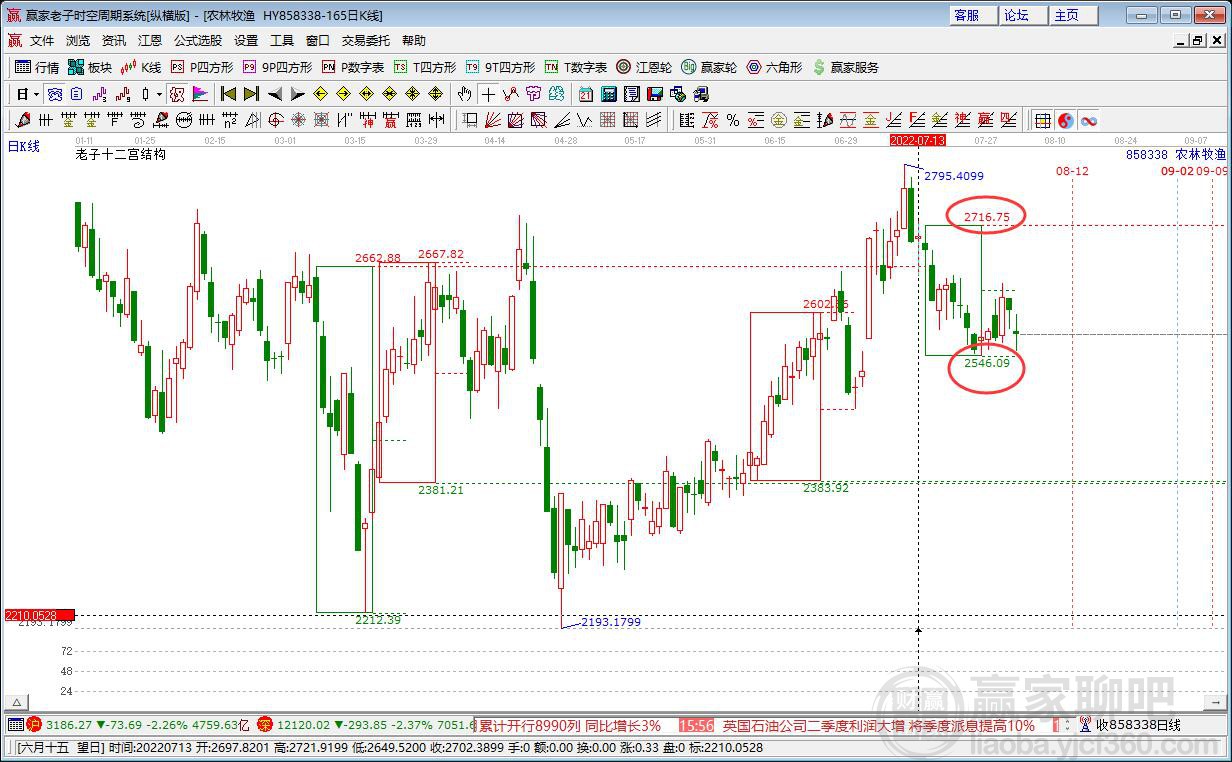The width and height of the screenshot is (1232, 762).
Task: Expand the candlestick style dropdown arrow
Action: click(x=159, y=94)
